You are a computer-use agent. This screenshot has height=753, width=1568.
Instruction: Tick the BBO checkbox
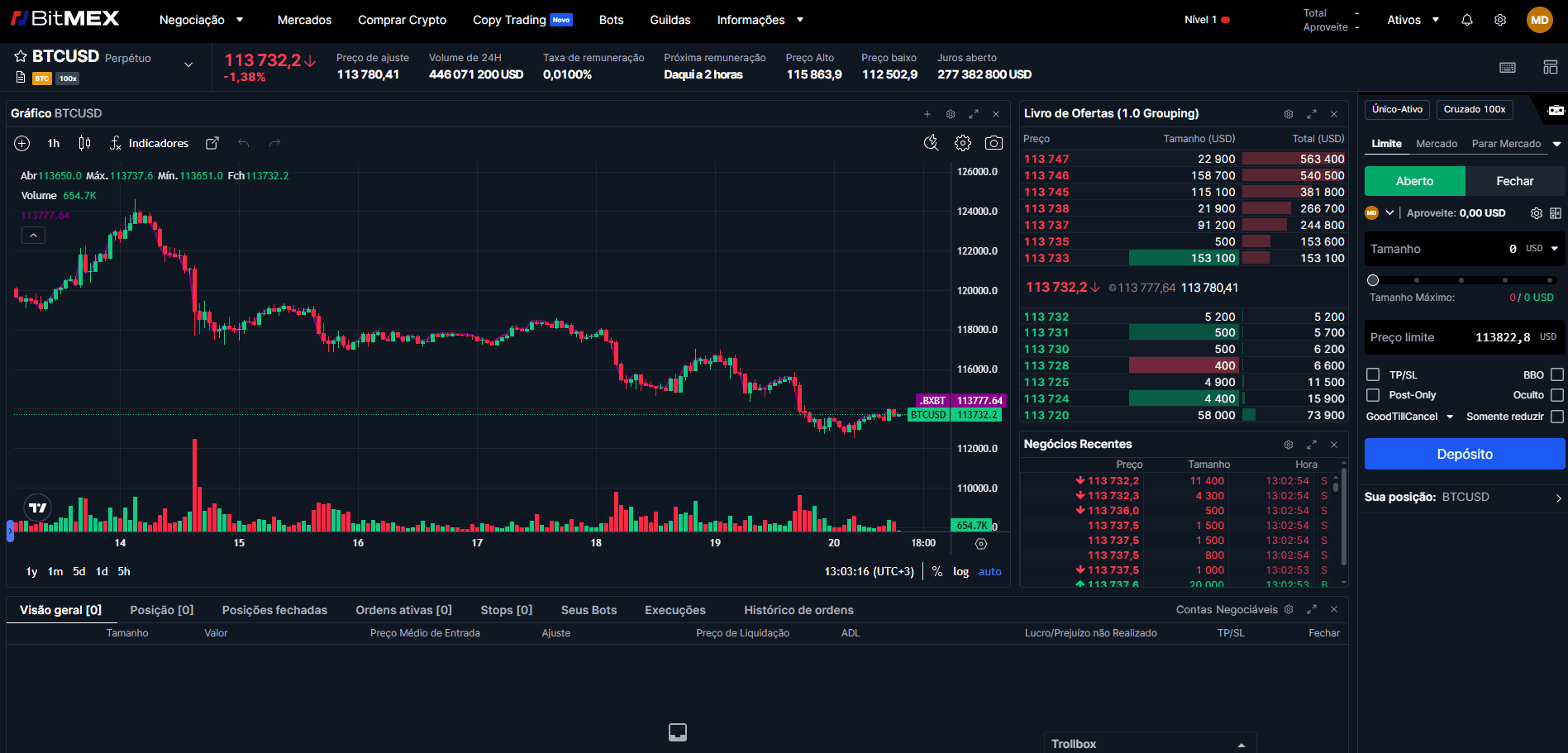[1557, 374]
